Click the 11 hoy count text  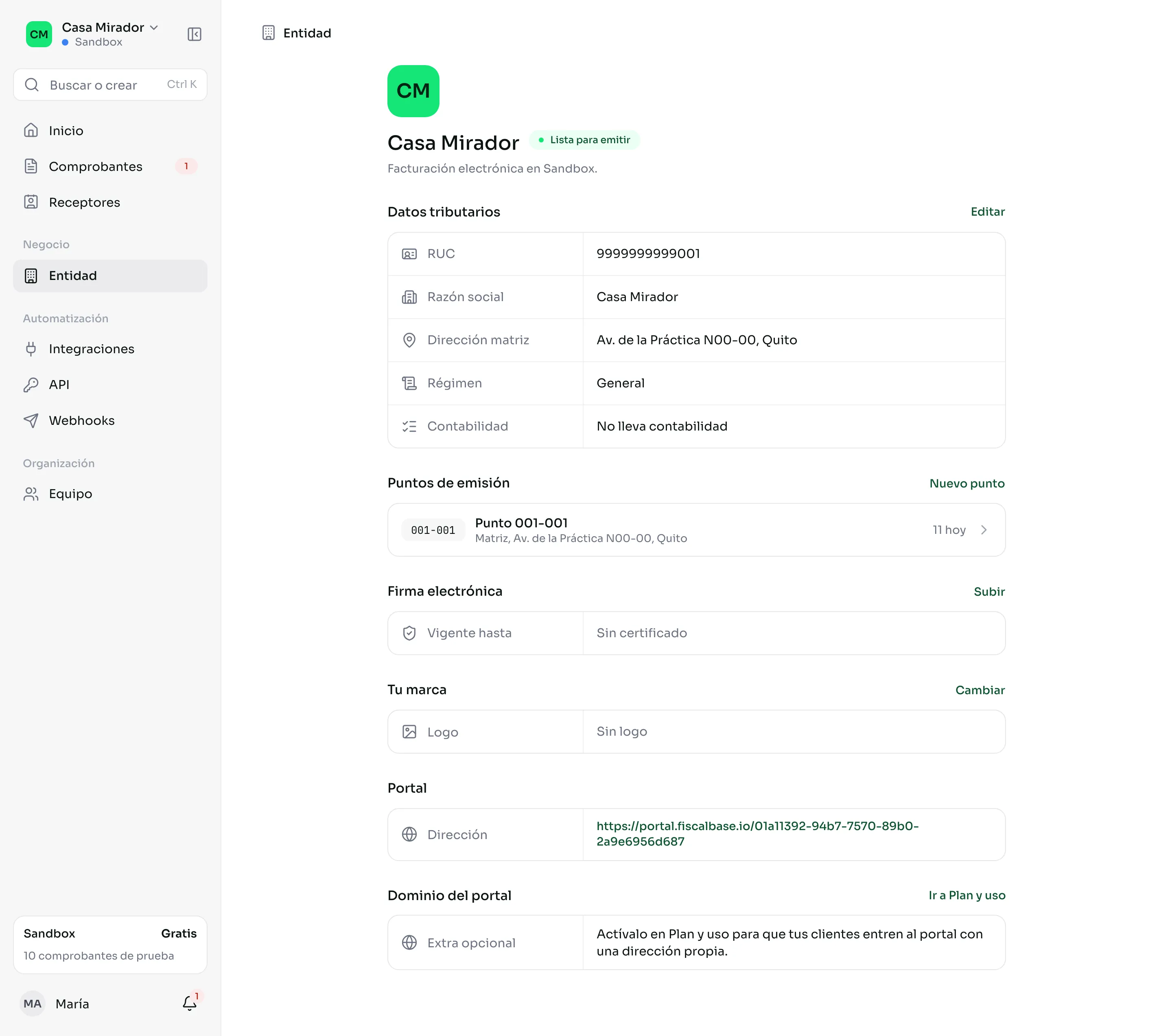(x=949, y=530)
